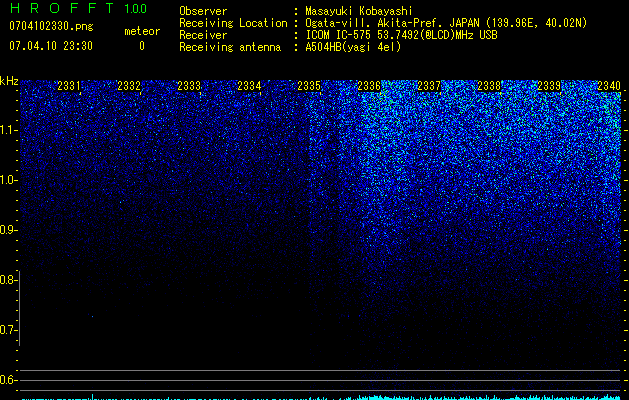The height and width of the screenshot is (400, 629).
Task: Click time marker 2337
Action: [x=429, y=86]
